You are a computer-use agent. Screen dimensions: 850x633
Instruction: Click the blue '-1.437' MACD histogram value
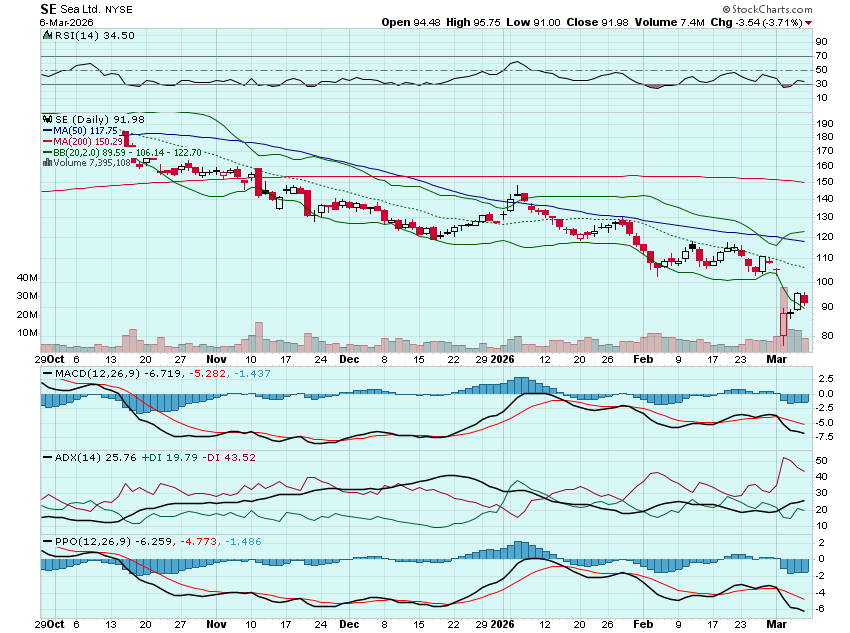coord(252,373)
